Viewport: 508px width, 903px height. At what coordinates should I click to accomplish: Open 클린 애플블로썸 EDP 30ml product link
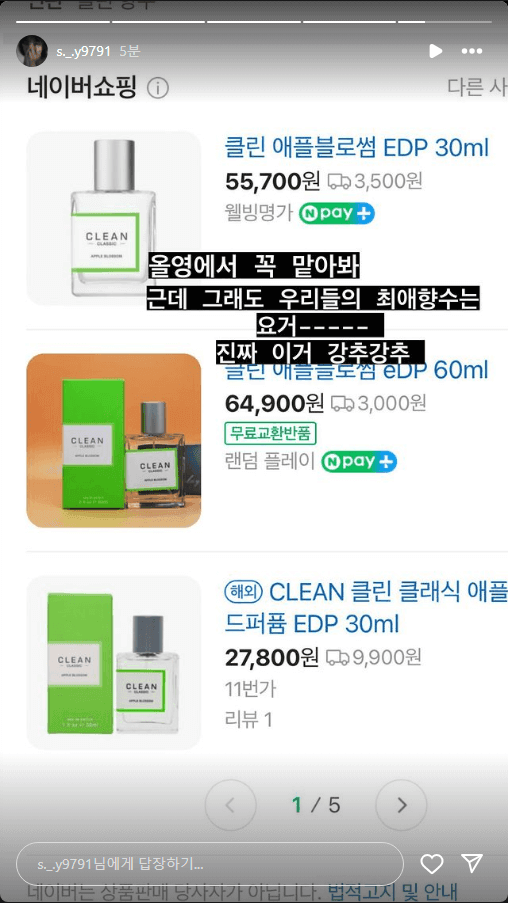click(357, 149)
